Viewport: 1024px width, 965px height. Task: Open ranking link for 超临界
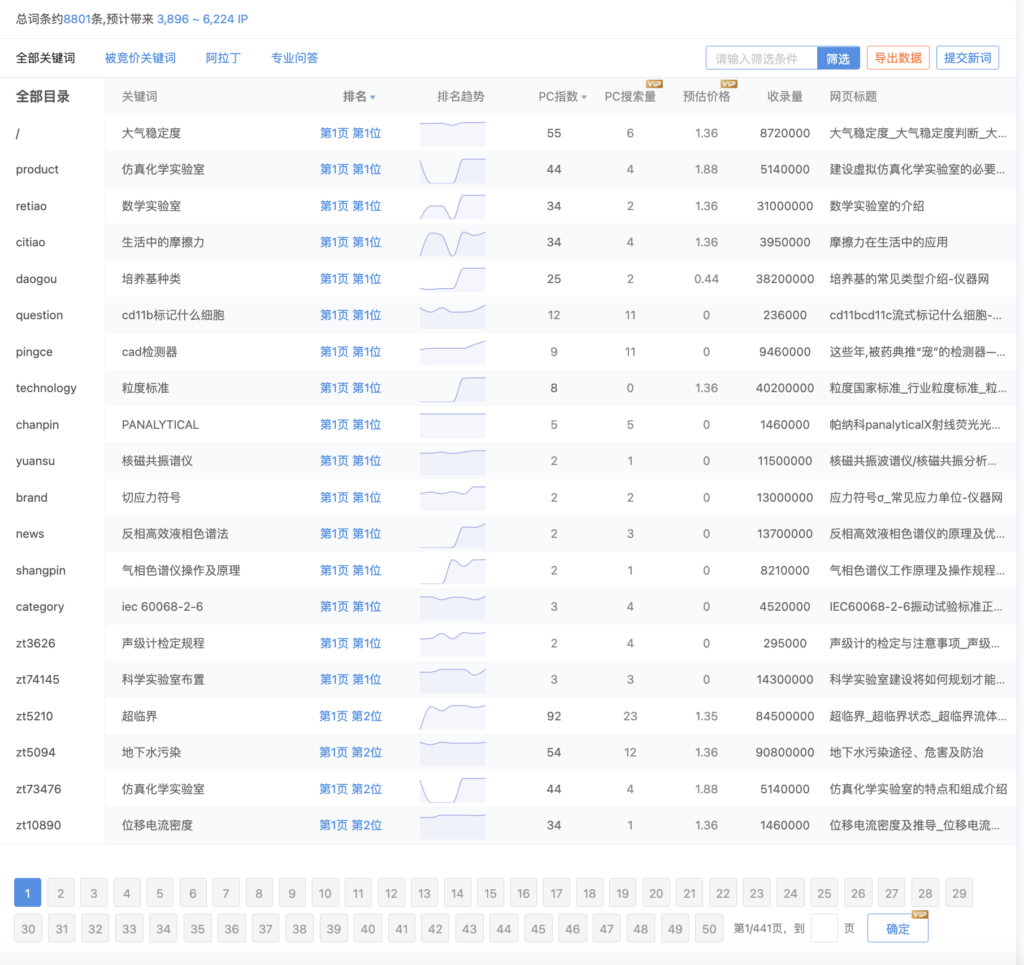pyautogui.click(x=350, y=716)
